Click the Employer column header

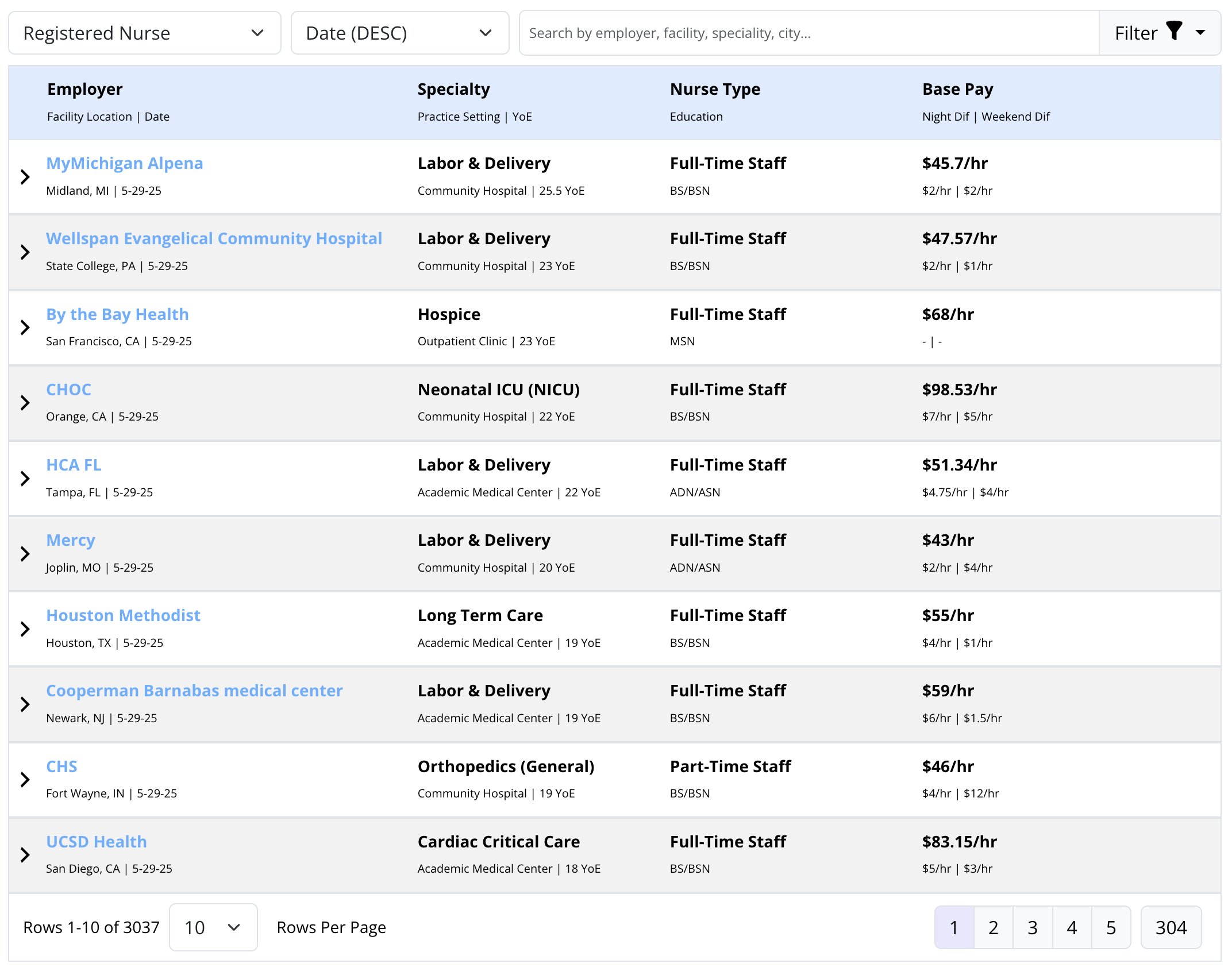pyautogui.click(x=84, y=89)
